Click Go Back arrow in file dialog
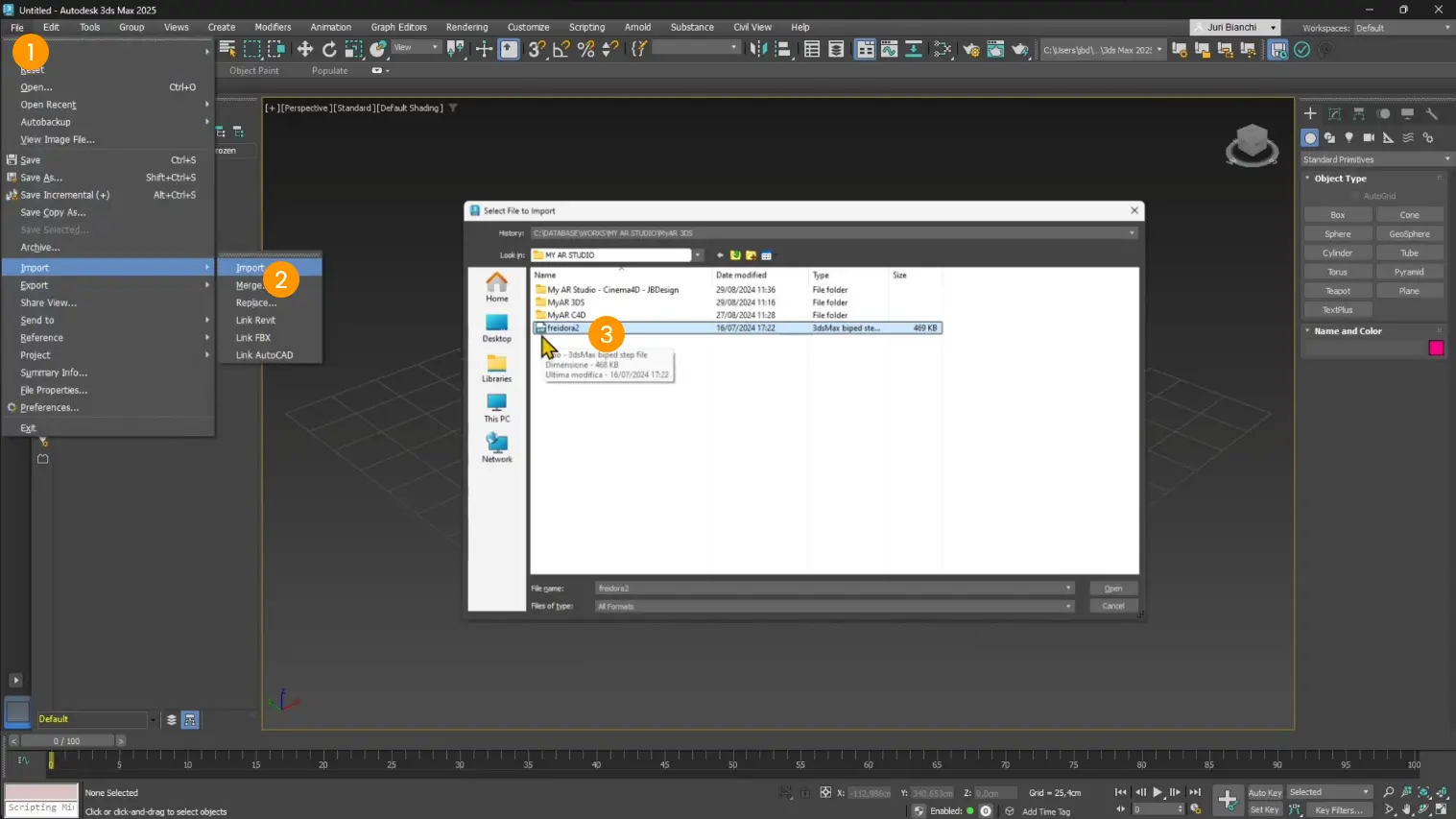 click(x=720, y=255)
